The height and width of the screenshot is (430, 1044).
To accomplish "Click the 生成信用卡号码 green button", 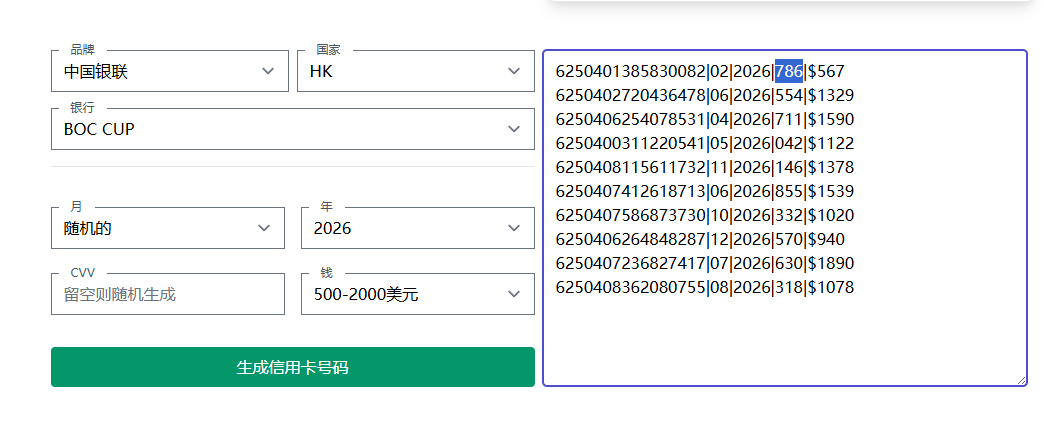I will (293, 367).
